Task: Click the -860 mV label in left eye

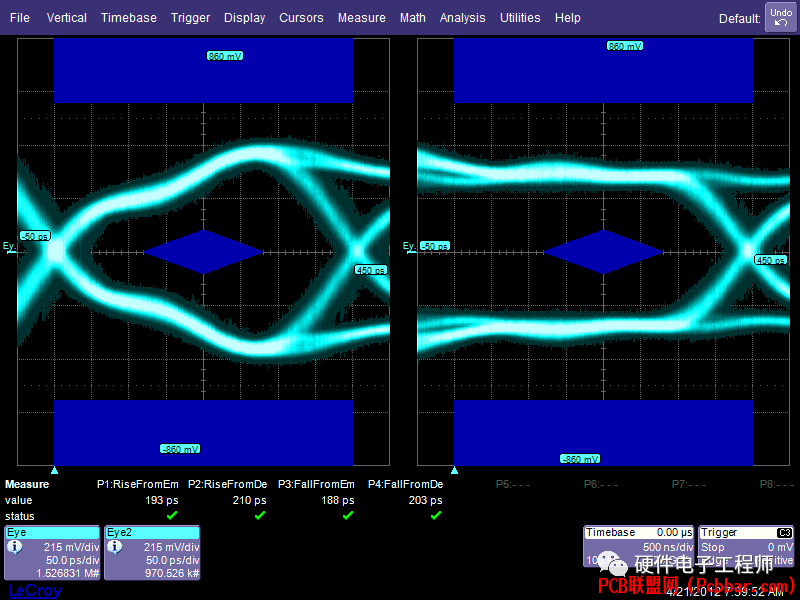Action: (x=180, y=449)
